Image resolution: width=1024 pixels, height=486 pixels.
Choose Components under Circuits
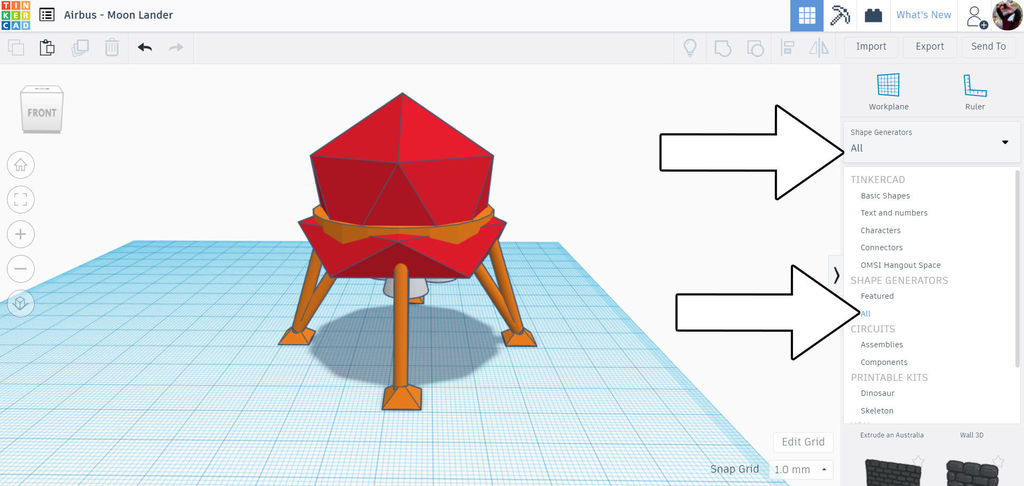884,362
